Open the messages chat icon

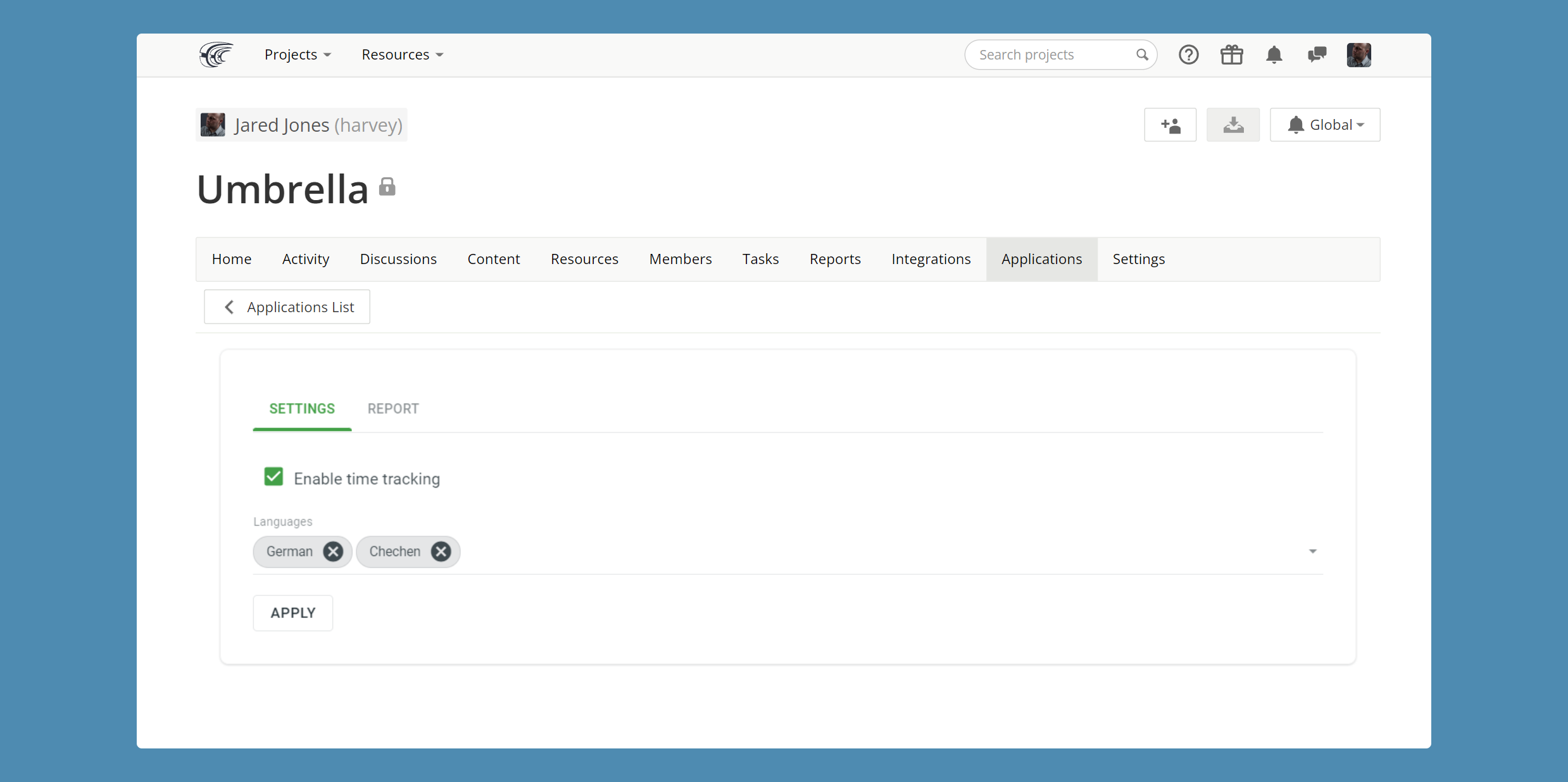coord(1317,54)
